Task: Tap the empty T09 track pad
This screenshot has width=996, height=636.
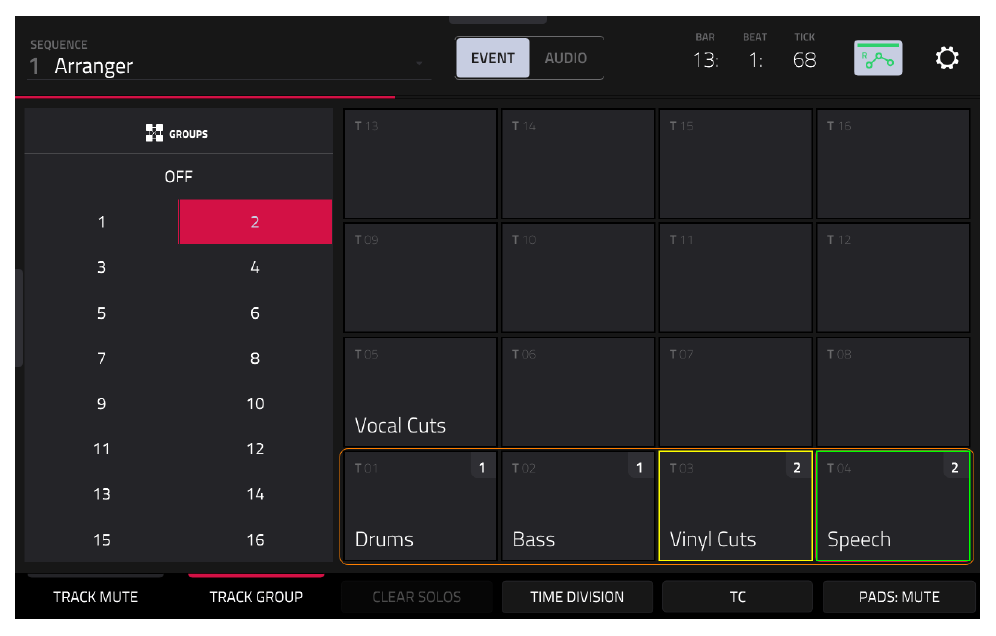Action: tap(421, 278)
